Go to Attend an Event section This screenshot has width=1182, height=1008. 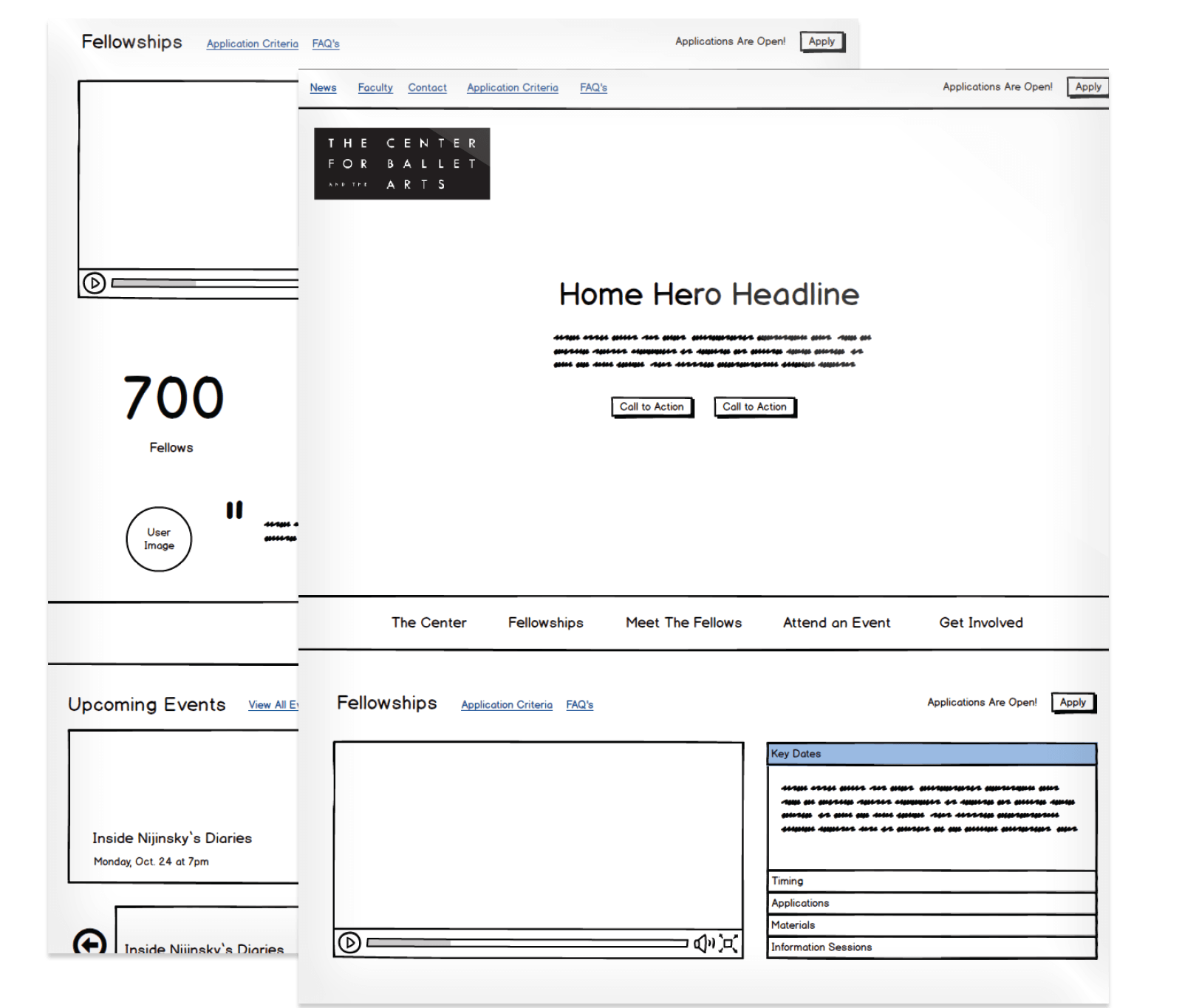click(836, 623)
